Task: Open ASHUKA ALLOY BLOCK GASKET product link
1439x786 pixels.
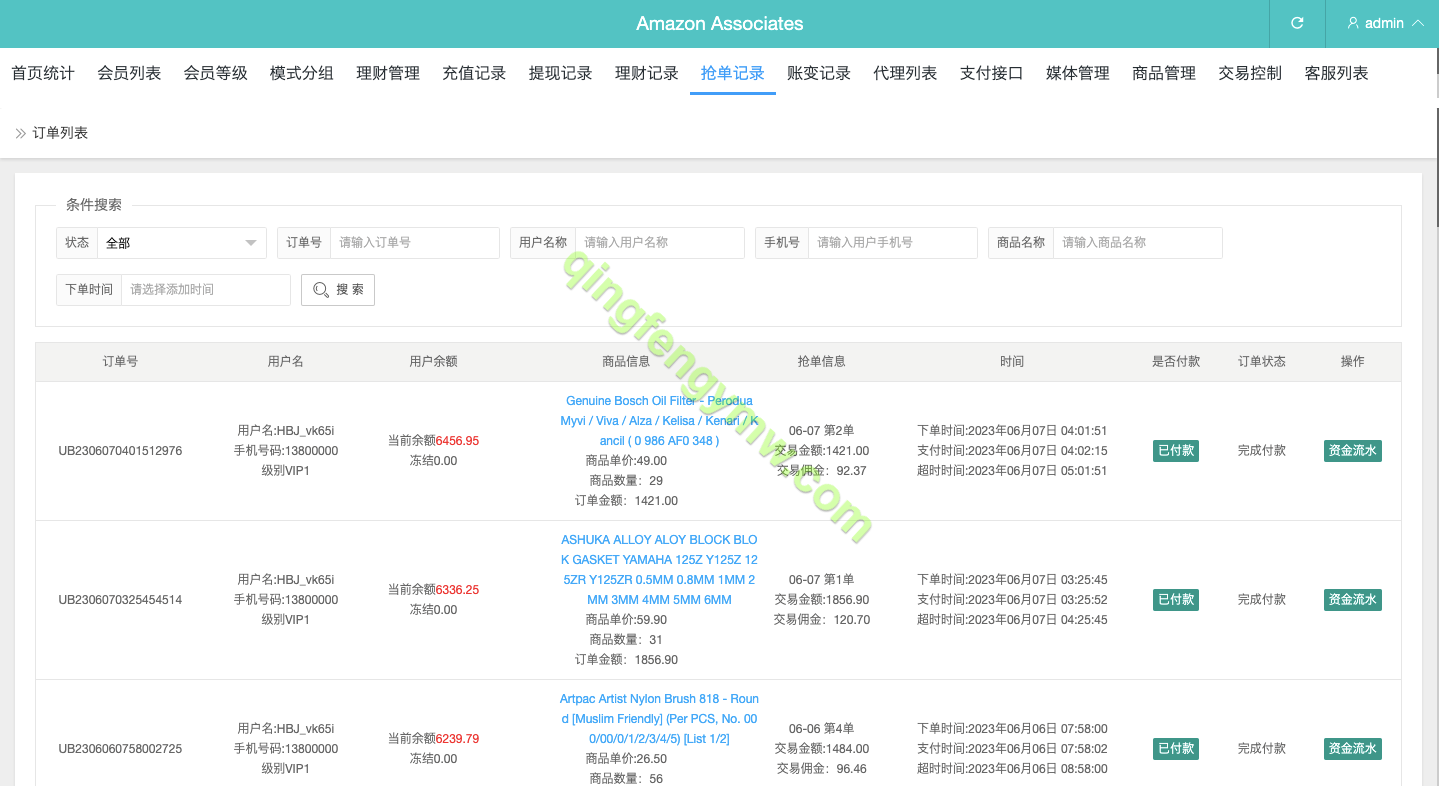Action: [x=659, y=570]
